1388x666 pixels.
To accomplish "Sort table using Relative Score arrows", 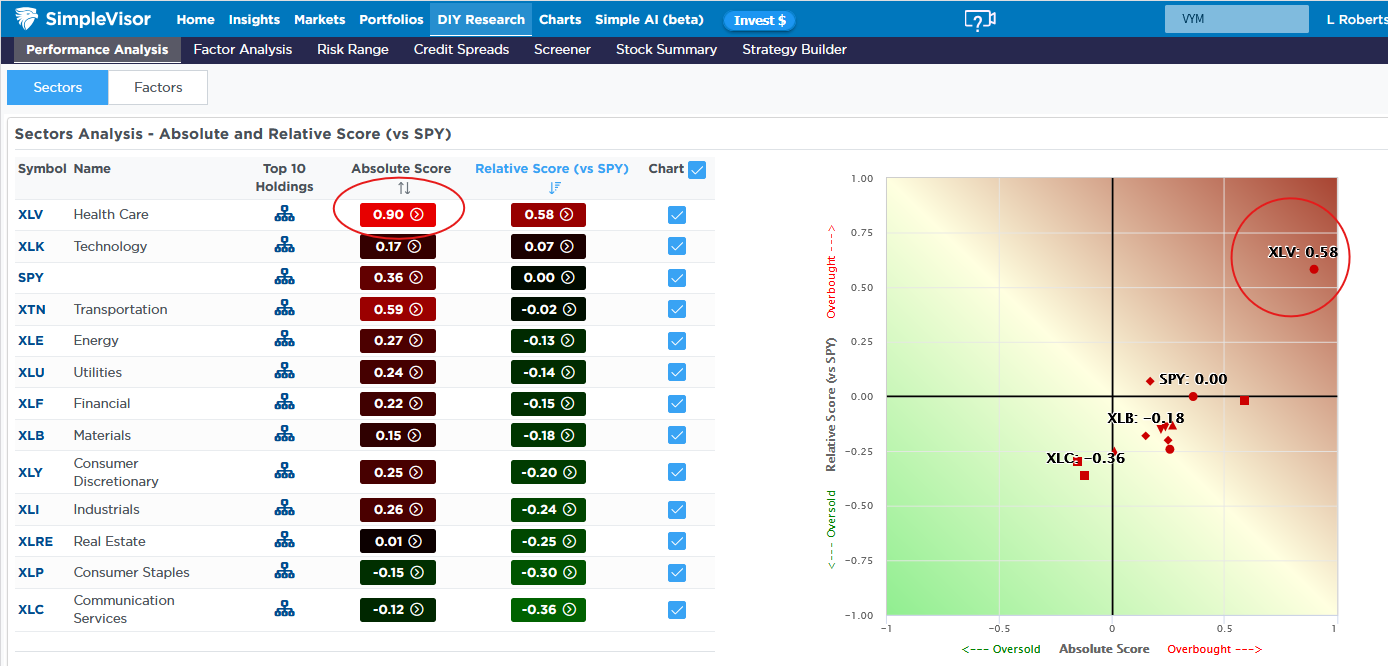I will pyautogui.click(x=552, y=186).
